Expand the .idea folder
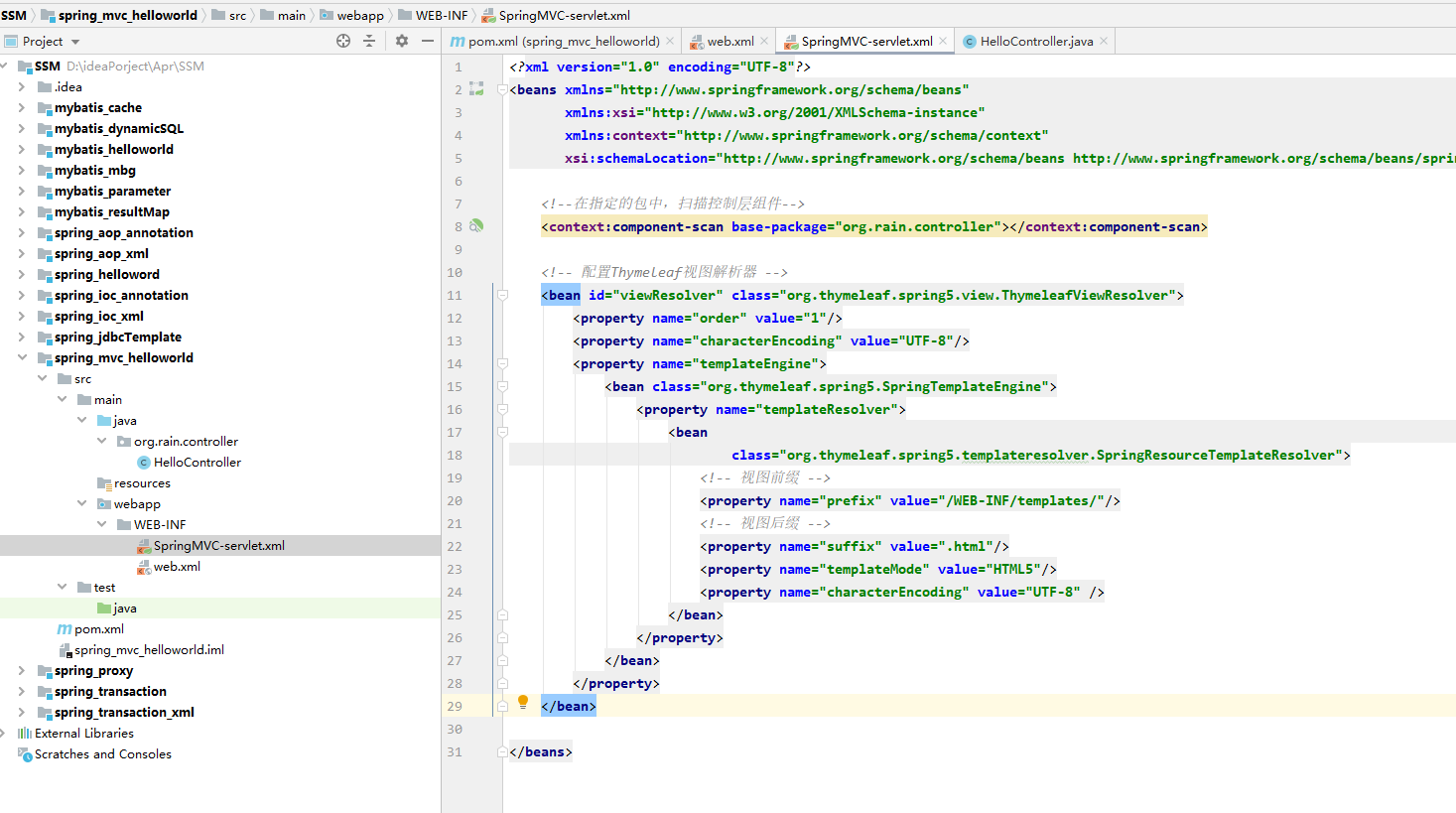 (x=22, y=86)
